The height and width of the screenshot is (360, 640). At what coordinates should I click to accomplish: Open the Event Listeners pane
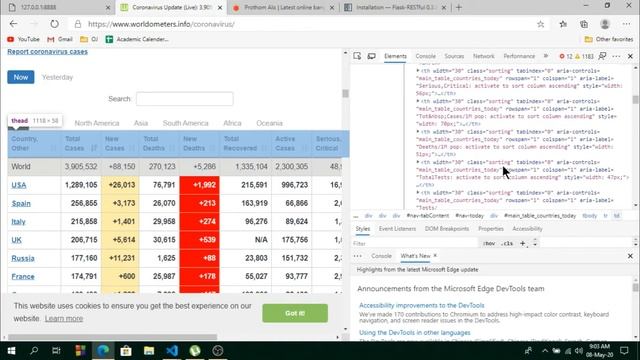[x=397, y=229]
